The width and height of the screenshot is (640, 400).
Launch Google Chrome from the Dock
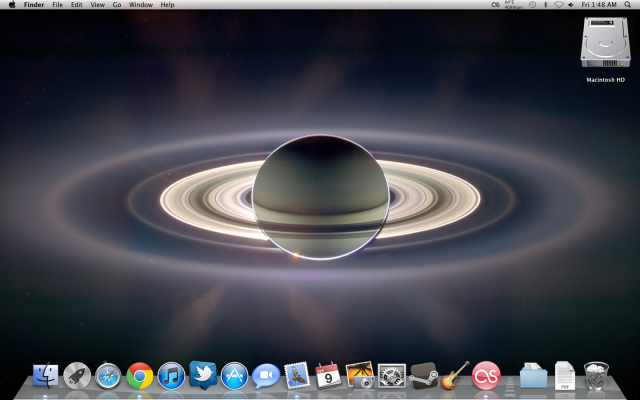(140, 376)
